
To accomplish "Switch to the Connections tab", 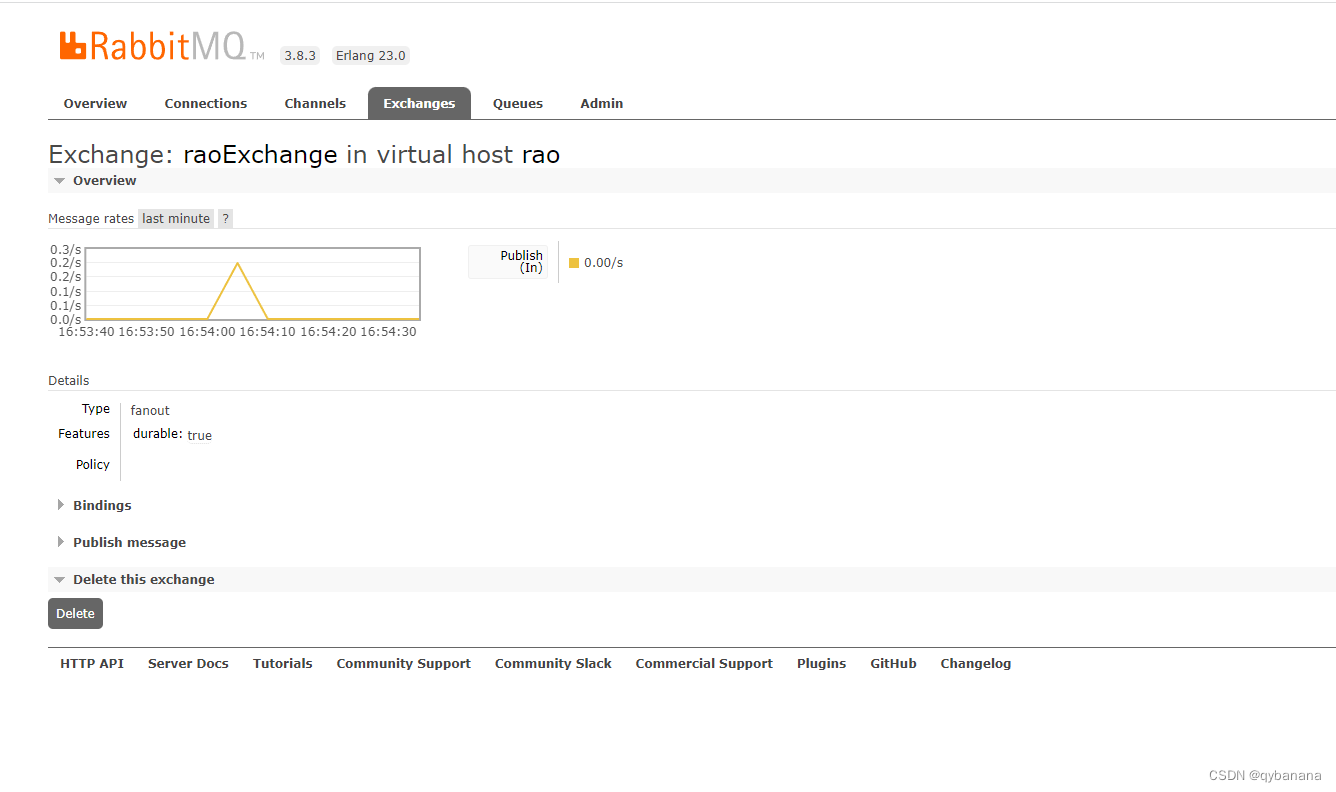I will [206, 103].
